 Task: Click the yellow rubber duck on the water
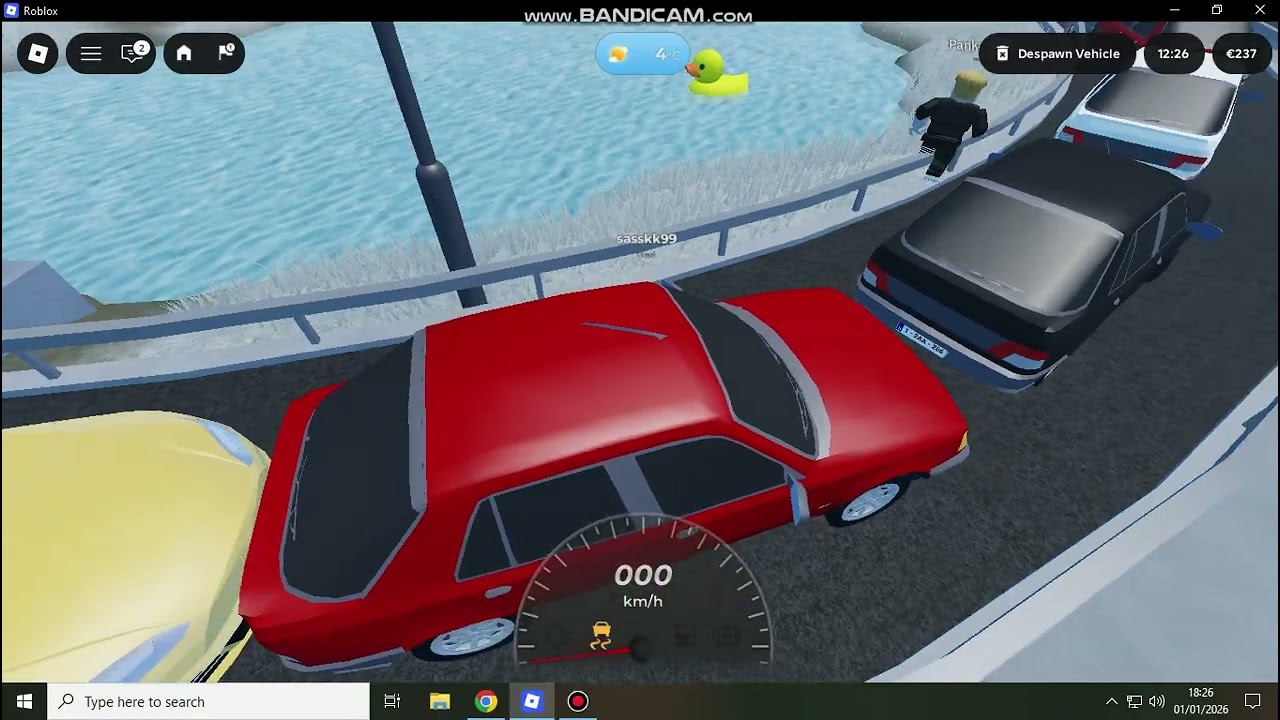coord(717,75)
